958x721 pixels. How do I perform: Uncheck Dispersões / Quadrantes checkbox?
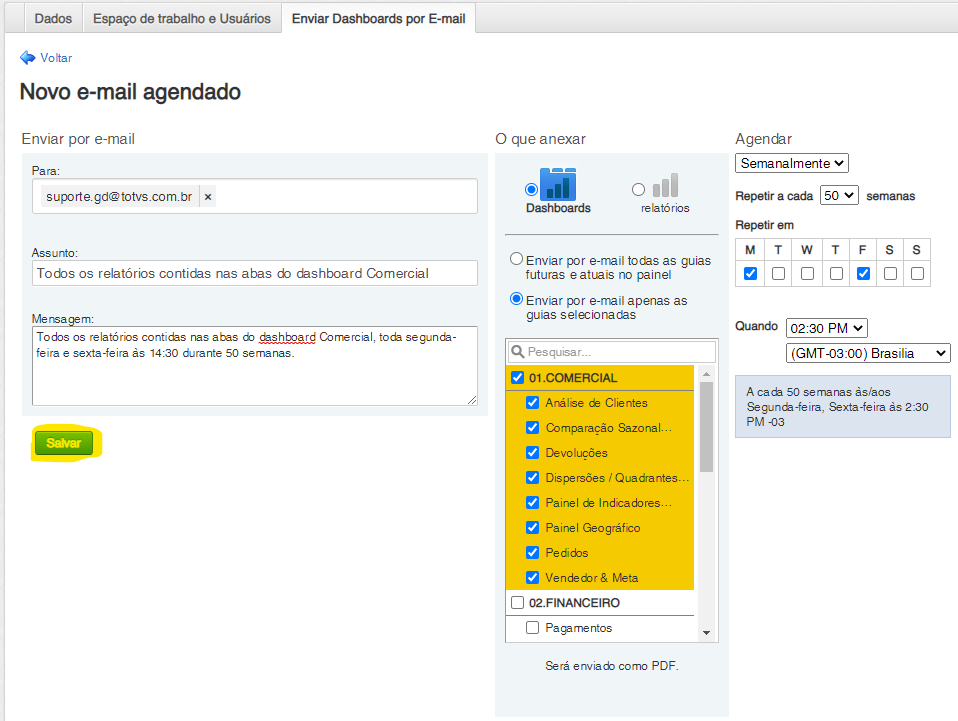[x=532, y=478]
